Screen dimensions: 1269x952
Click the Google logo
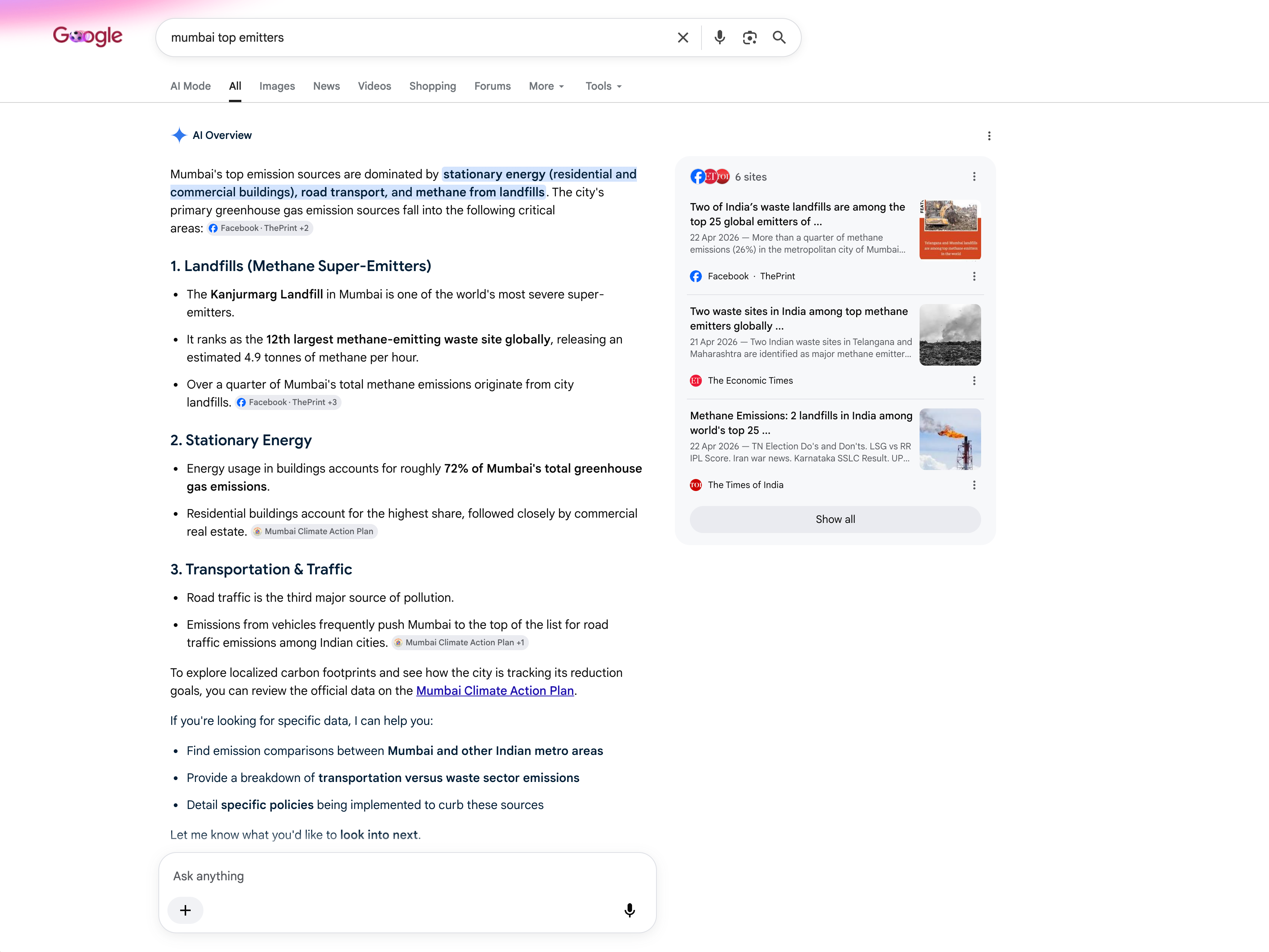88,36
